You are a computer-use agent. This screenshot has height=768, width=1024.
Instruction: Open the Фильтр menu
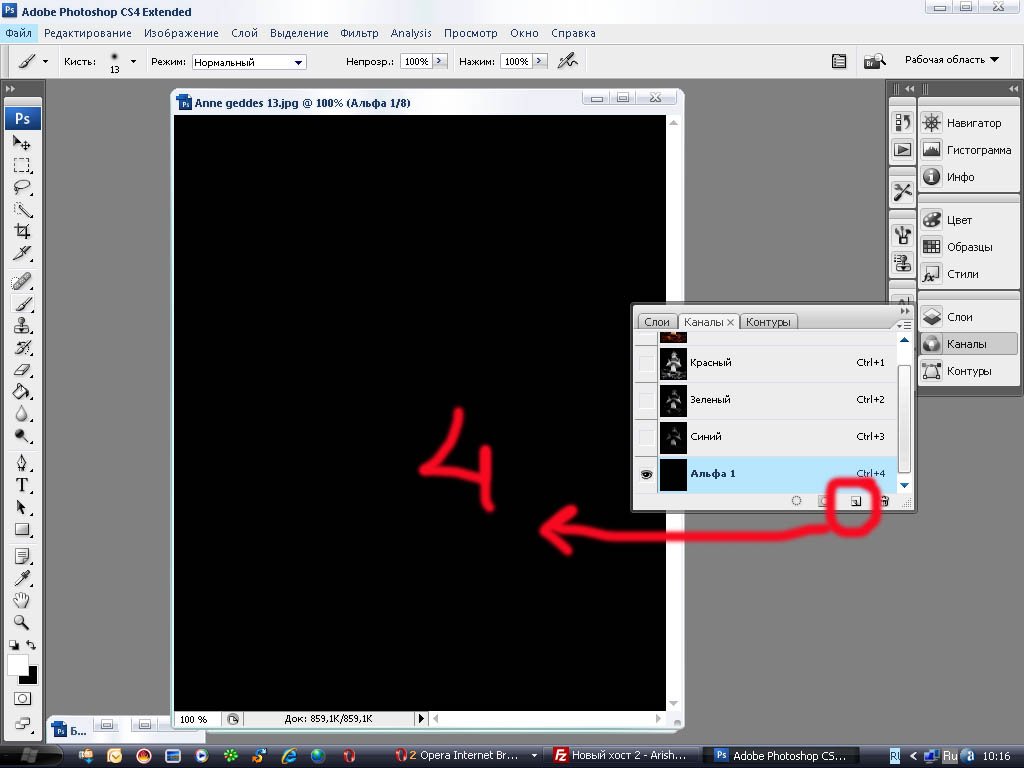[x=359, y=33]
